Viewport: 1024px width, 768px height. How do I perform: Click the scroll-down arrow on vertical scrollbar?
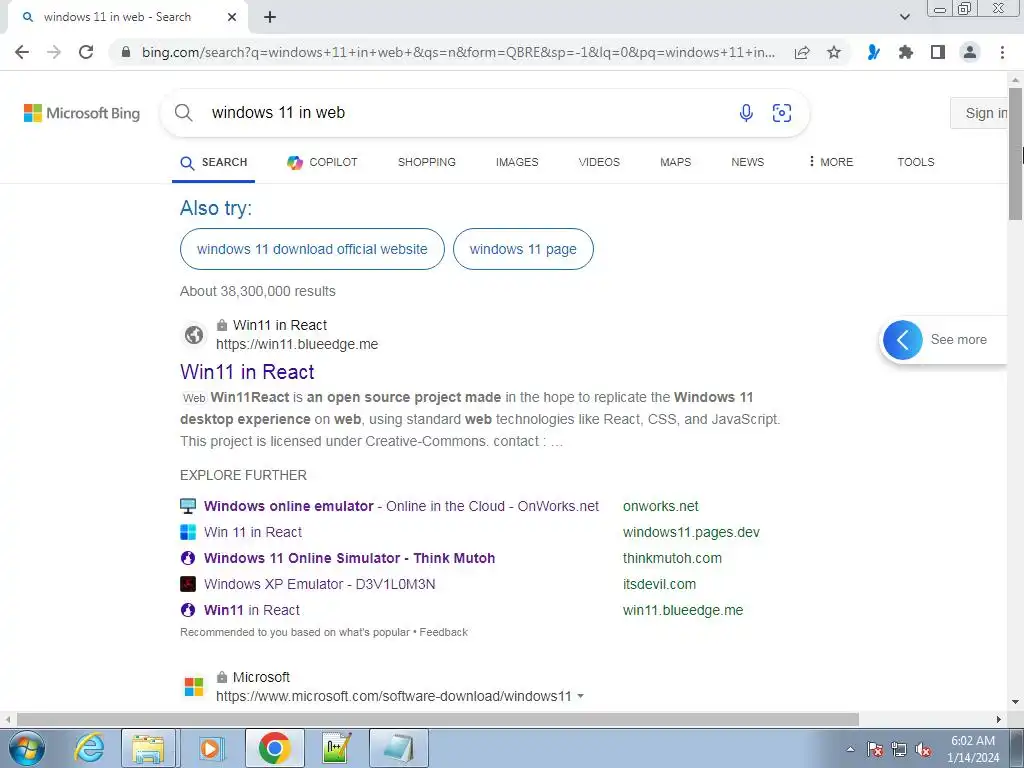click(x=1016, y=703)
